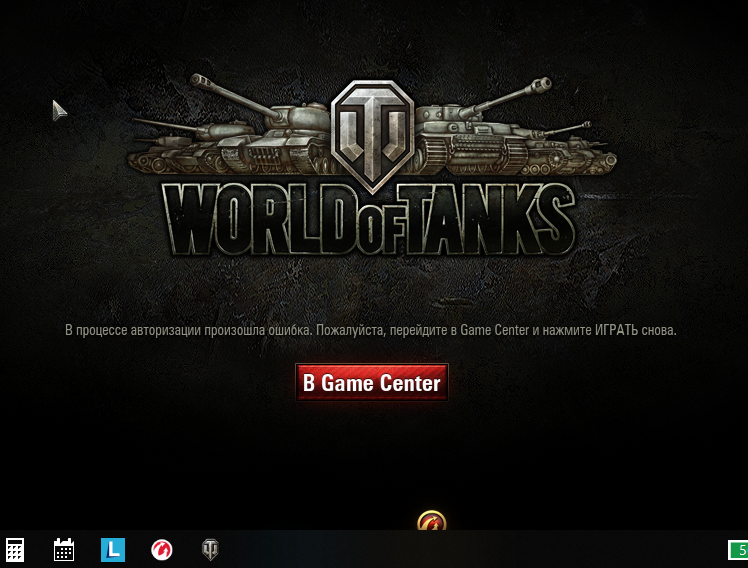The height and width of the screenshot is (568, 748).
Task: Launch the blue L app icon
Action: 113,550
